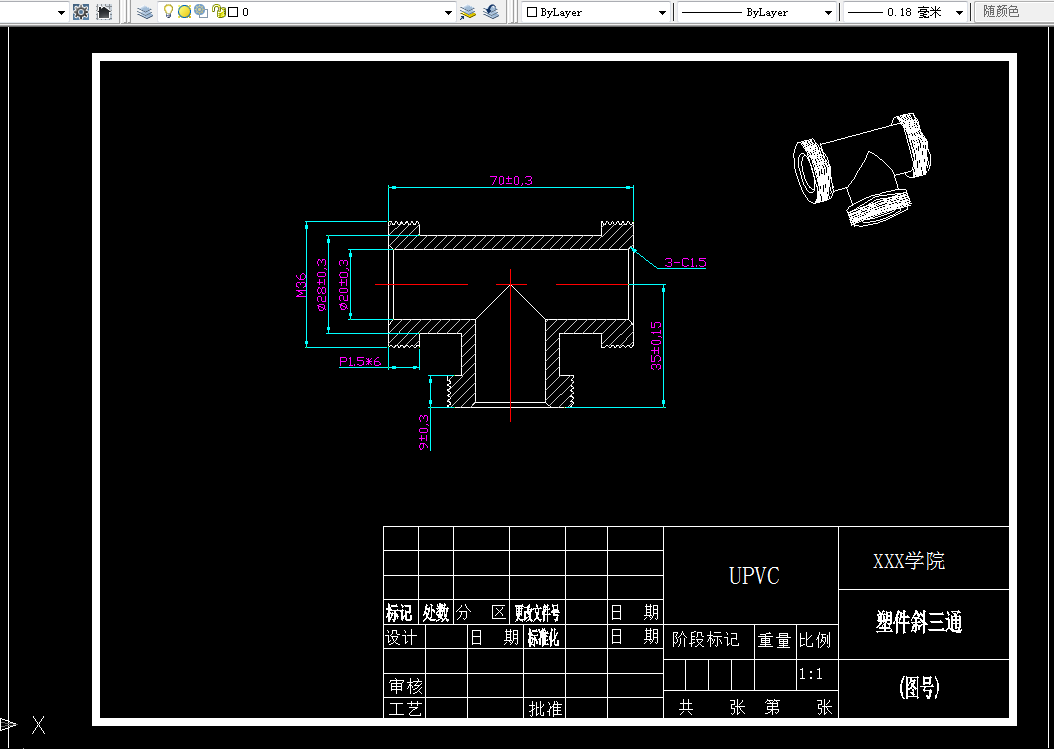Click the 处数 header cell
Screen dimensions: 1054x749
[436, 613]
